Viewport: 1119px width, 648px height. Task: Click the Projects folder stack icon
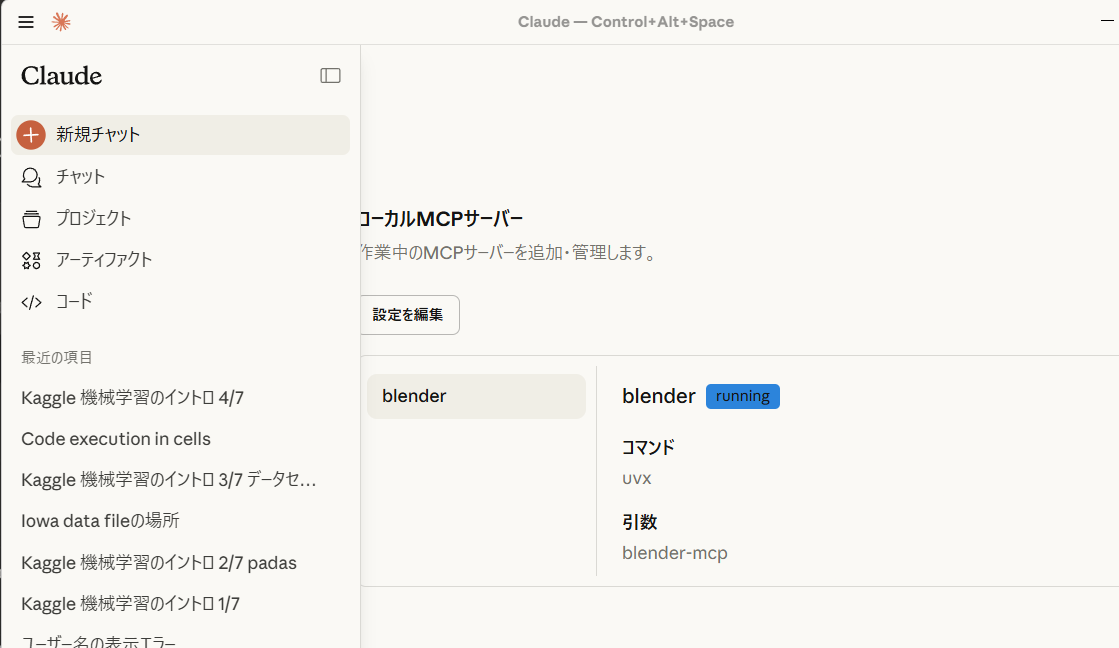(31, 219)
